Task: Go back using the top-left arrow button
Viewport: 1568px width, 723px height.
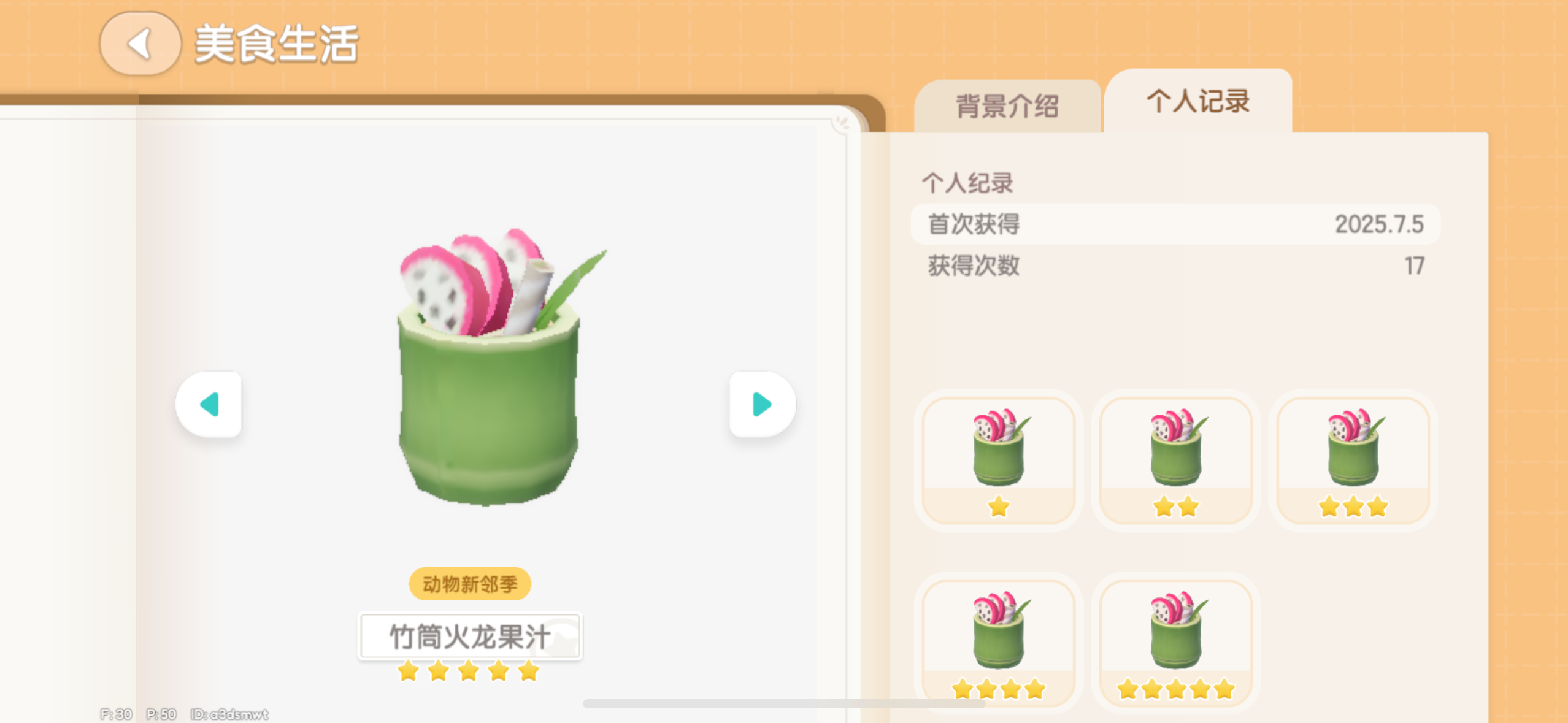Action: 140,44
